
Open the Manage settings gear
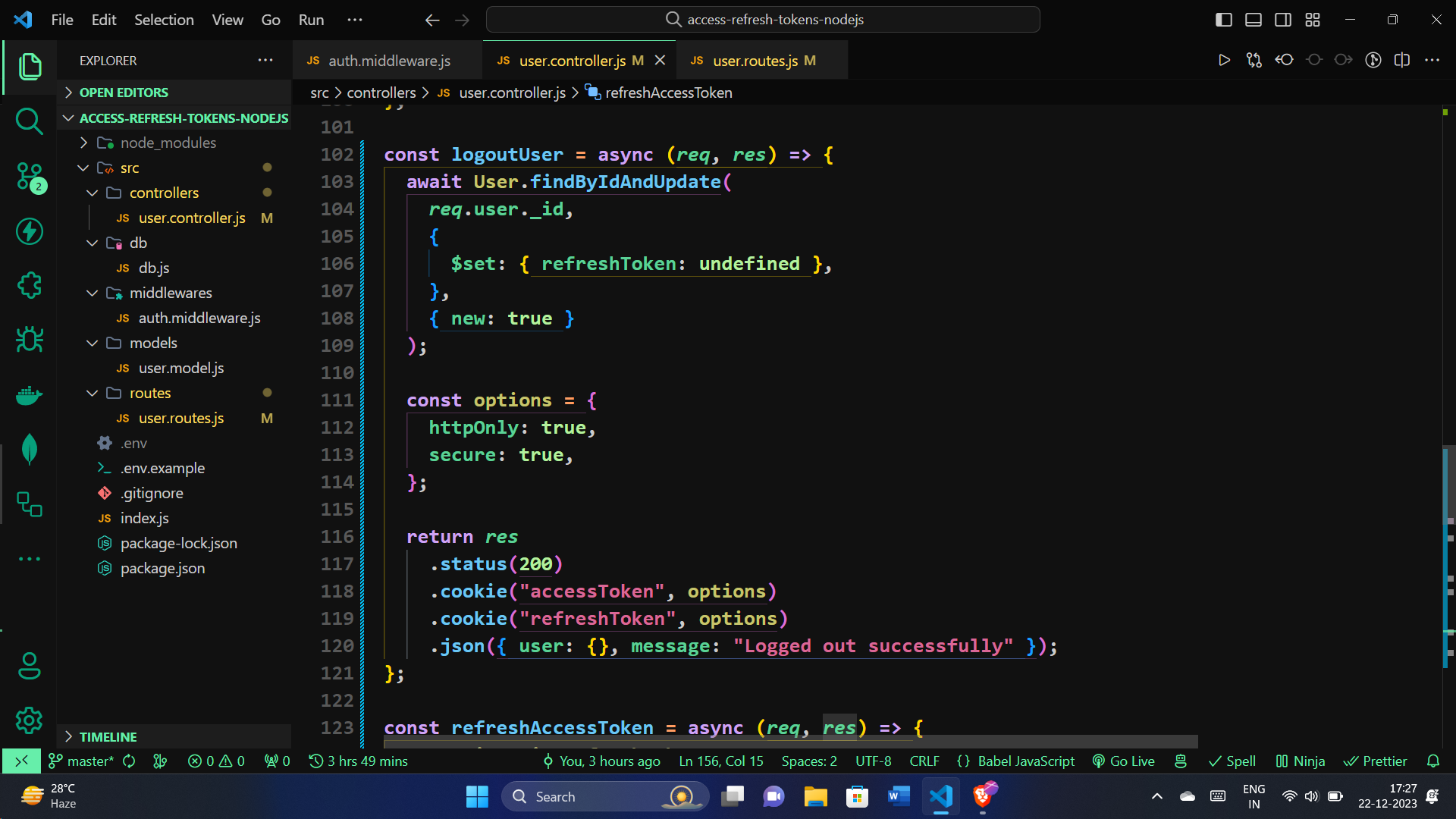[29, 720]
